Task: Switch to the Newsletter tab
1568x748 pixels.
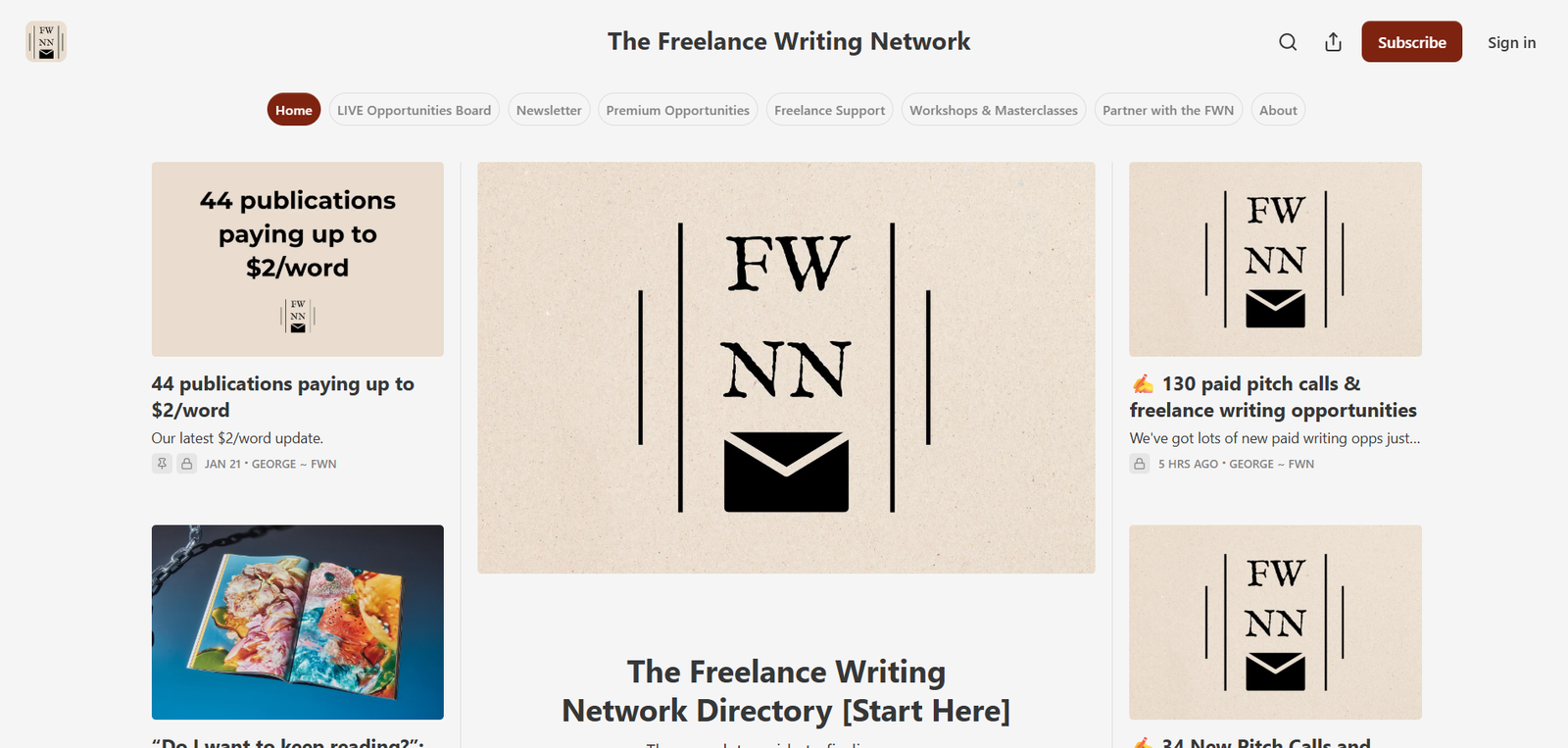Action: click(x=548, y=110)
